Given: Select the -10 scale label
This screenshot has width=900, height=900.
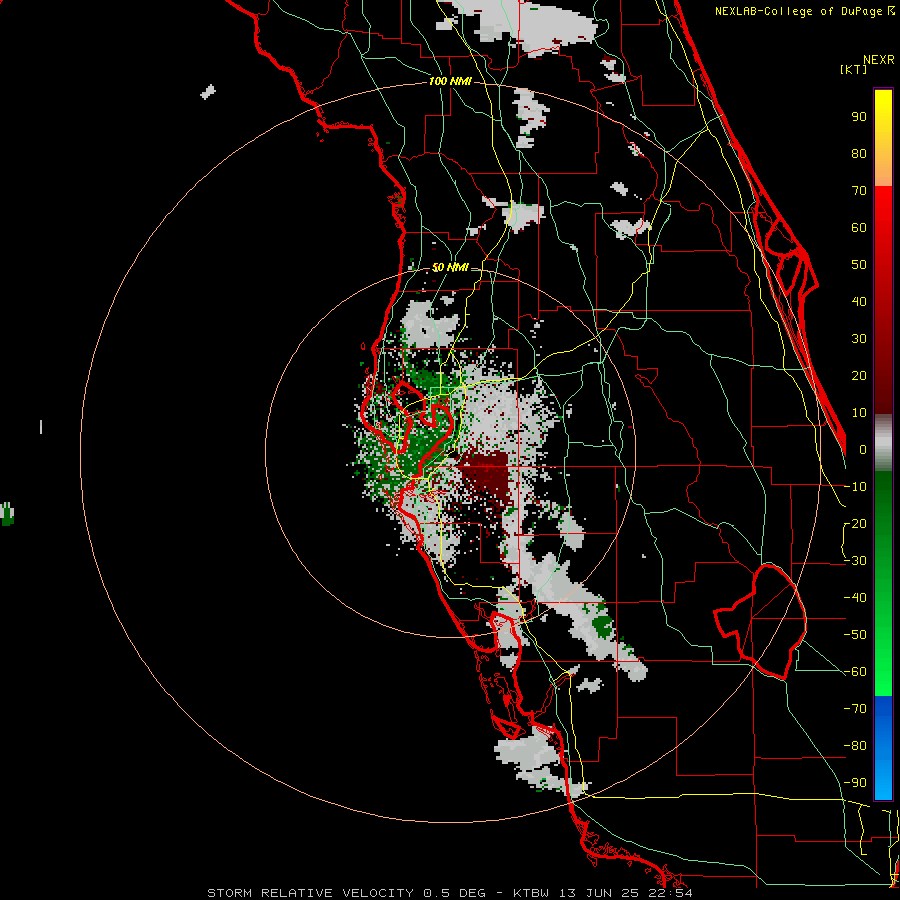Looking at the screenshot, I should coord(855,487).
